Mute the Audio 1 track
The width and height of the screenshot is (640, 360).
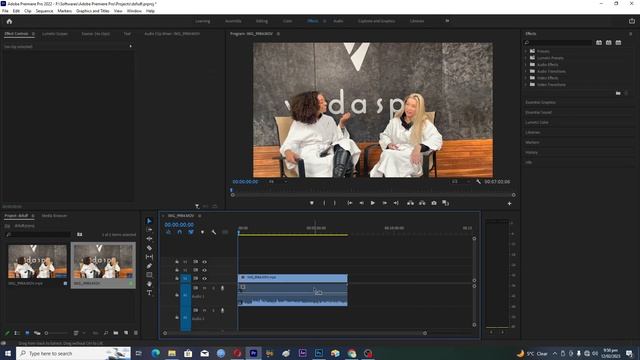click(204, 288)
